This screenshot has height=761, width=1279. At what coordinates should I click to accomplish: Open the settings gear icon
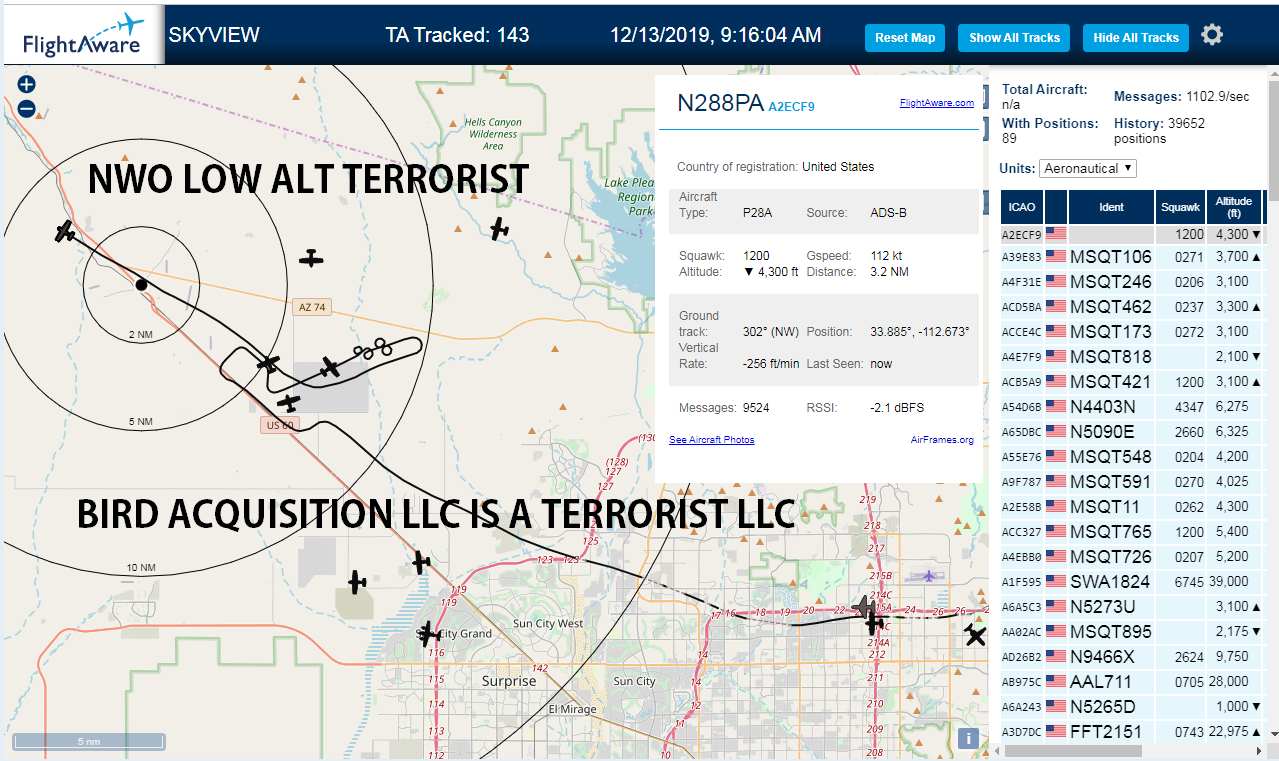coord(1212,35)
